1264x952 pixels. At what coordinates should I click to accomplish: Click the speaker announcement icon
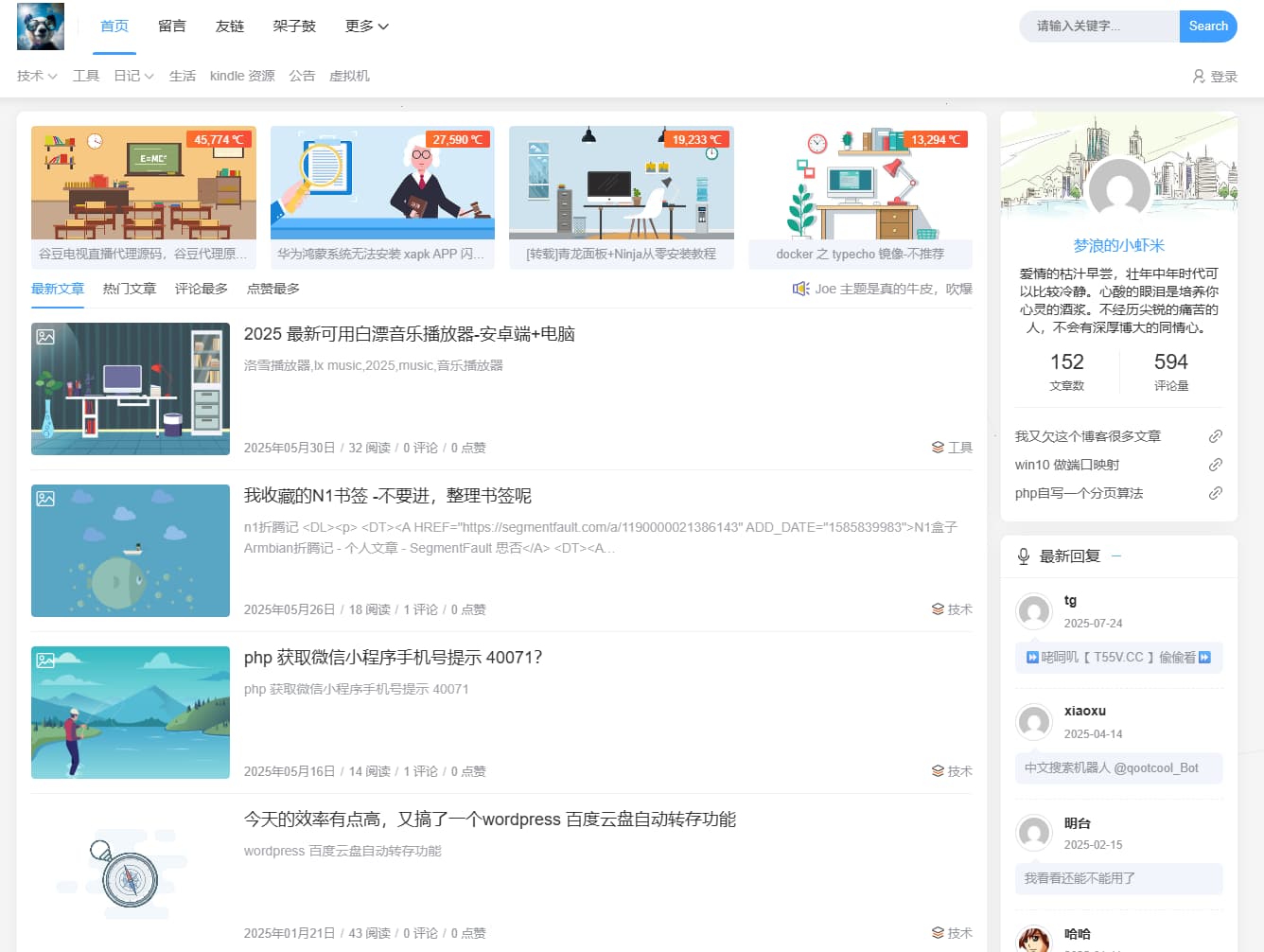click(800, 289)
